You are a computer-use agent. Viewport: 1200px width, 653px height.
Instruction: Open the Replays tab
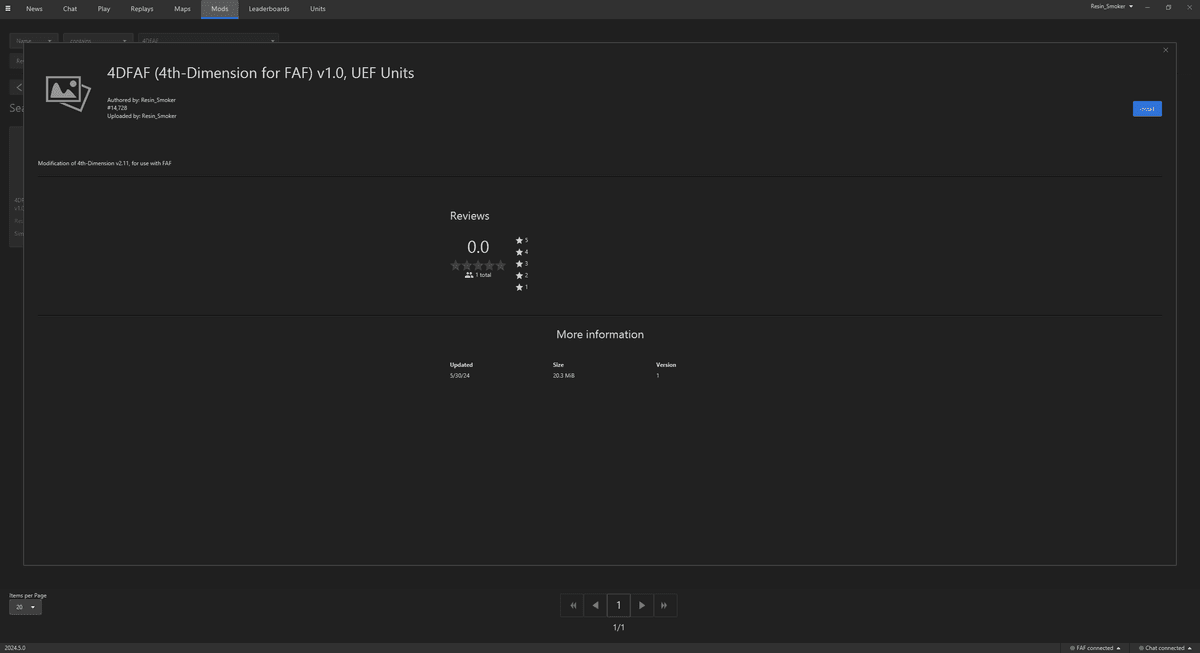tap(142, 9)
